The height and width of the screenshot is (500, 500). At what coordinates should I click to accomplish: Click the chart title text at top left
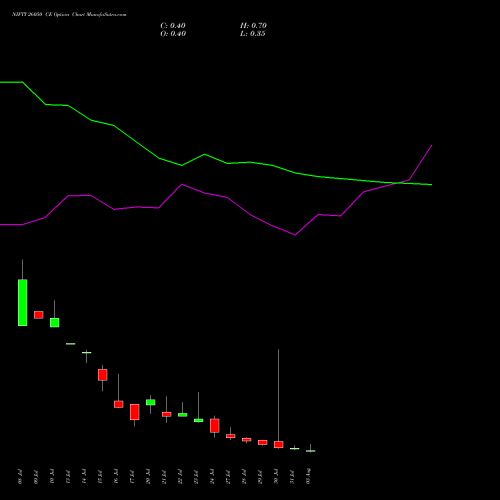[69, 15]
